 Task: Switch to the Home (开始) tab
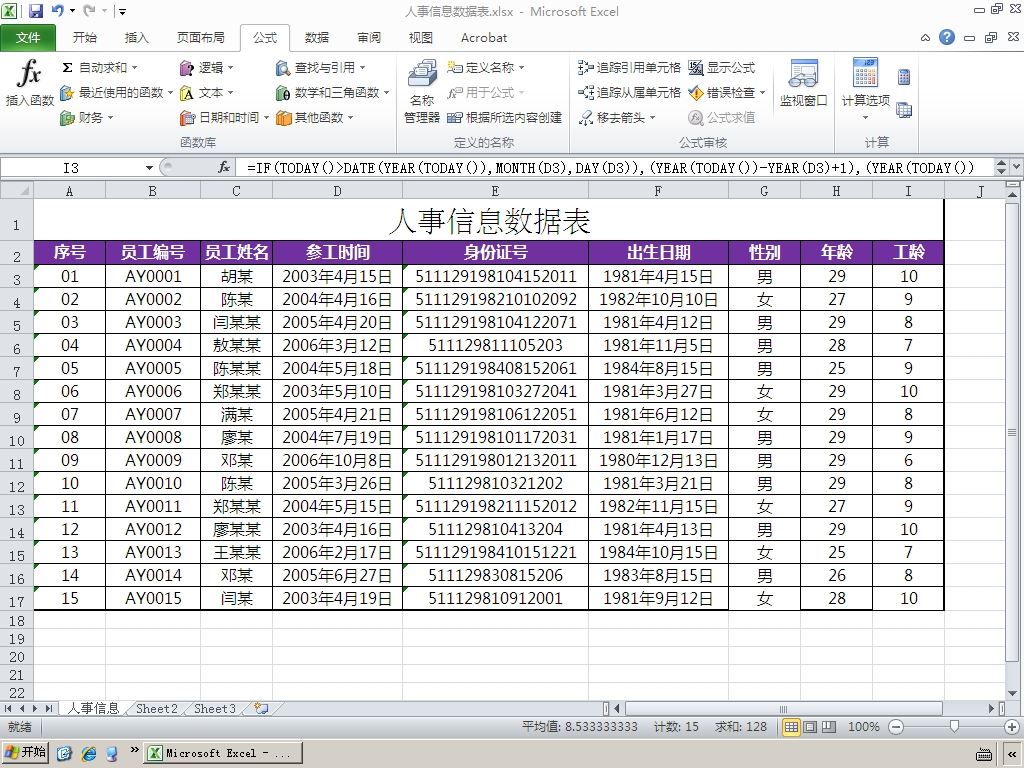point(85,38)
